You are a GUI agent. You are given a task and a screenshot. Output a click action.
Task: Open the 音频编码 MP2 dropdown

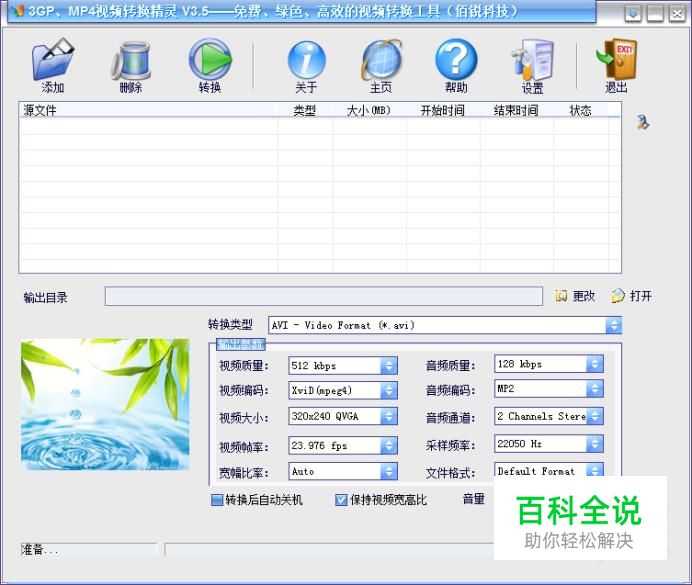594,389
